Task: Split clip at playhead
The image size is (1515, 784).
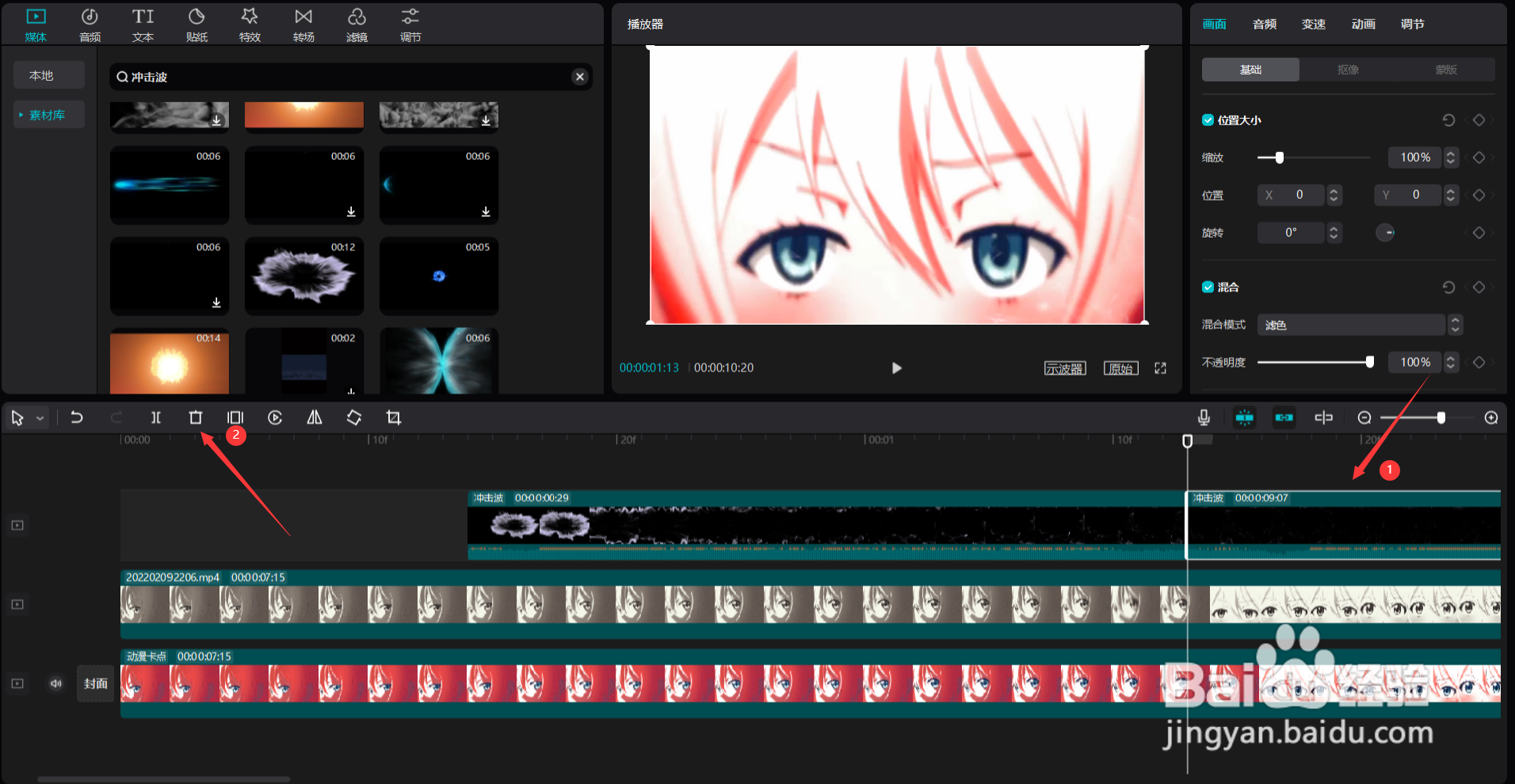Action: 156,417
